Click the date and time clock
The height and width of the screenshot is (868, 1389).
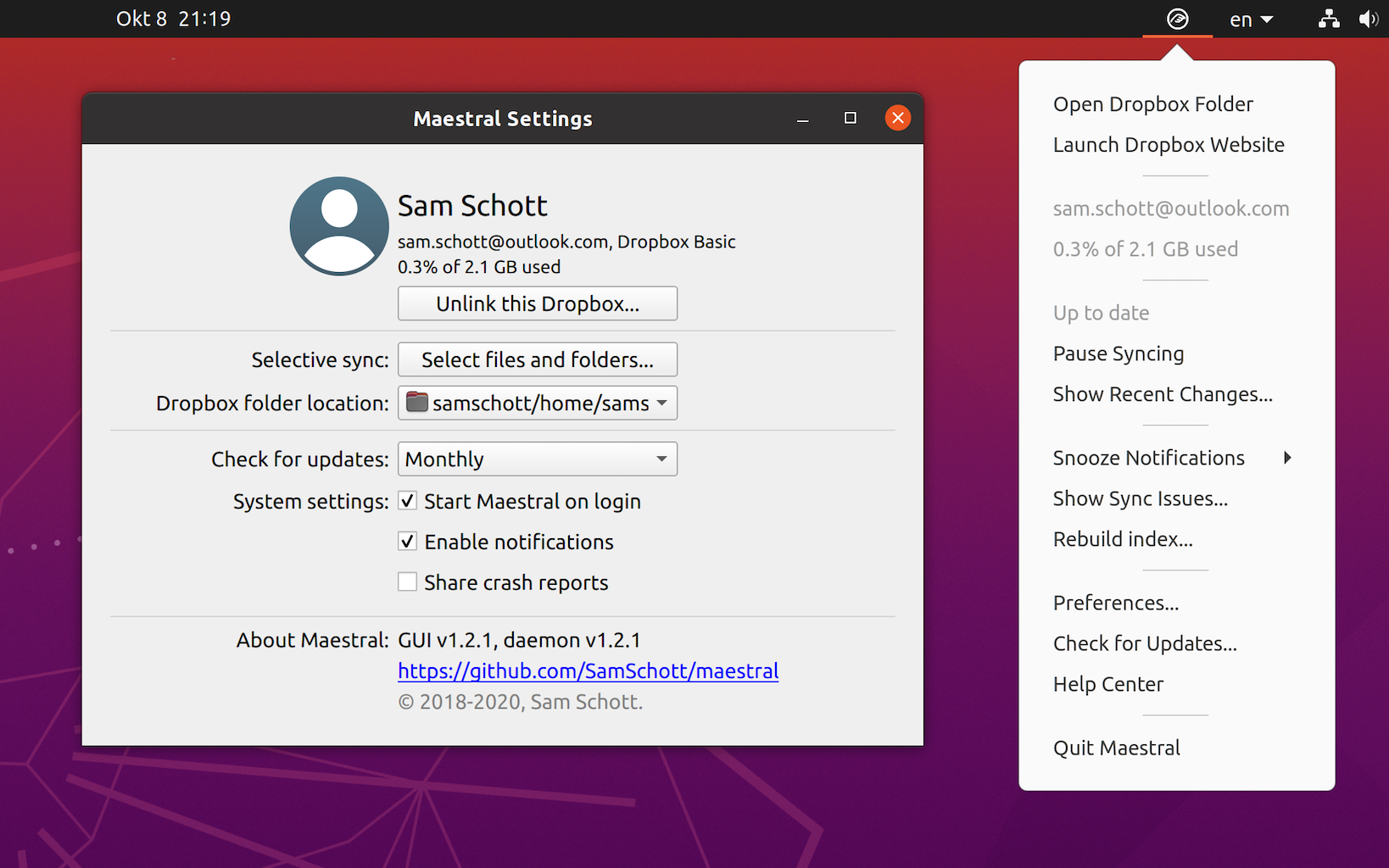click(173, 19)
